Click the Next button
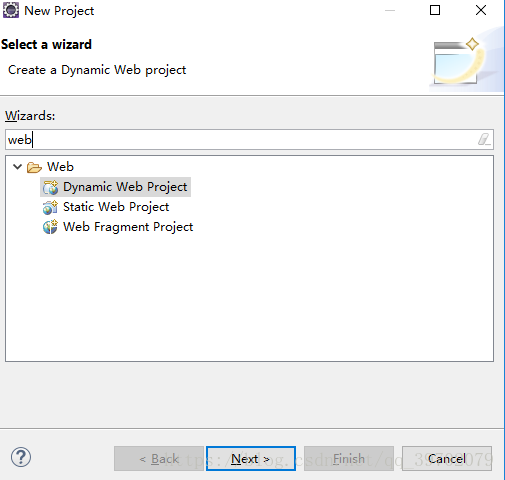 tap(251, 459)
